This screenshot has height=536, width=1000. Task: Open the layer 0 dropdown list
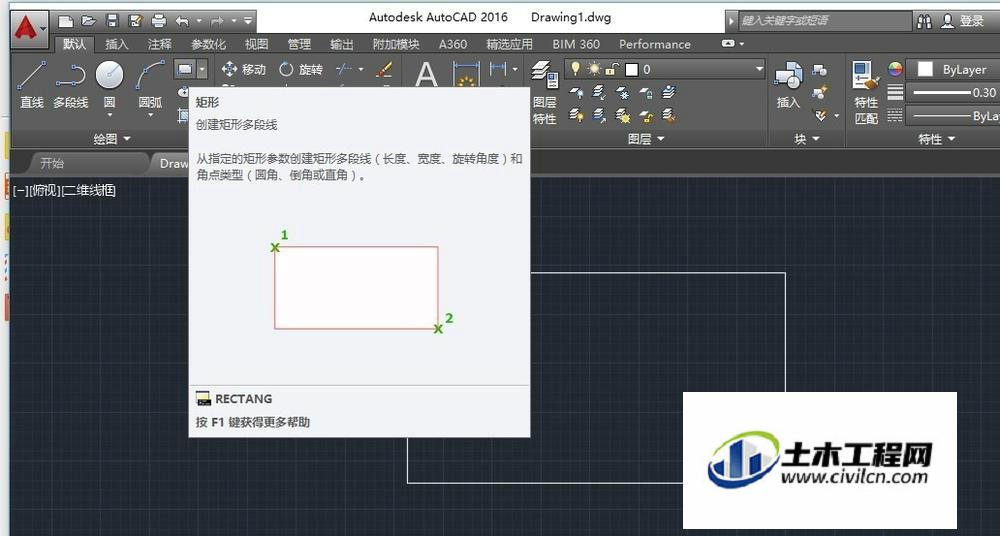click(x=759, y=69)
